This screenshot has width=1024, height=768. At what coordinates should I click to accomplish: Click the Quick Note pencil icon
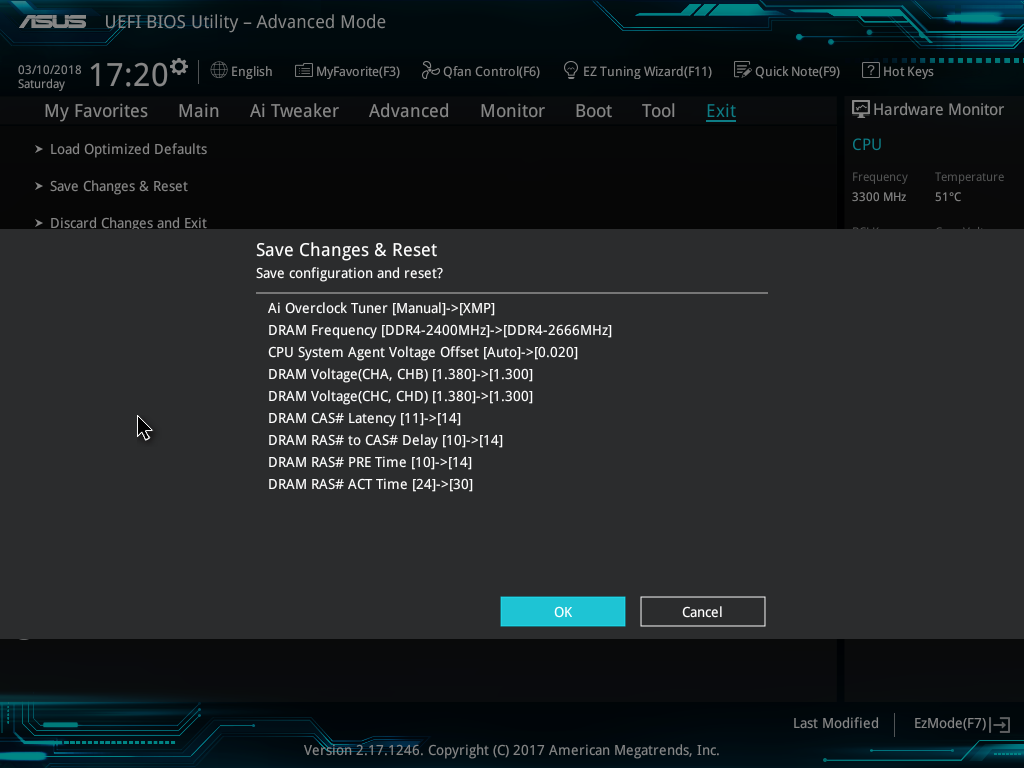(743, 71)
